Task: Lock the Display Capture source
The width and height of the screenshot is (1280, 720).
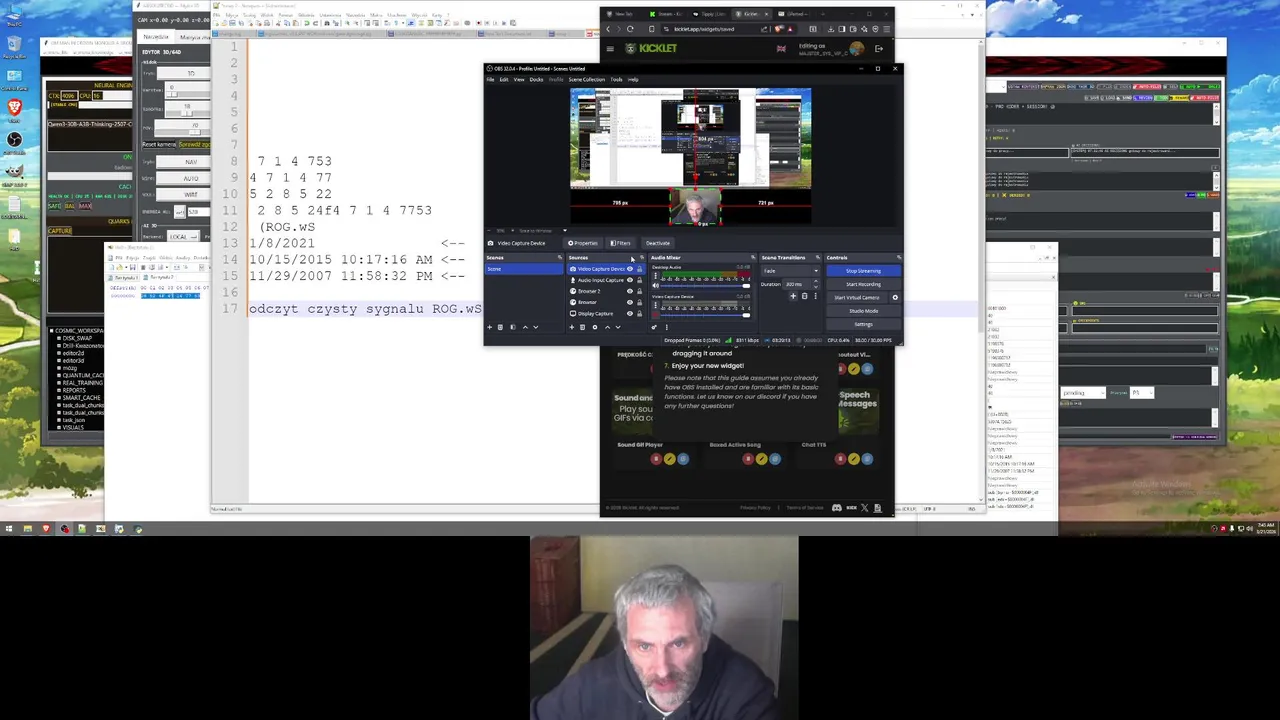Action: click(640, 314)
